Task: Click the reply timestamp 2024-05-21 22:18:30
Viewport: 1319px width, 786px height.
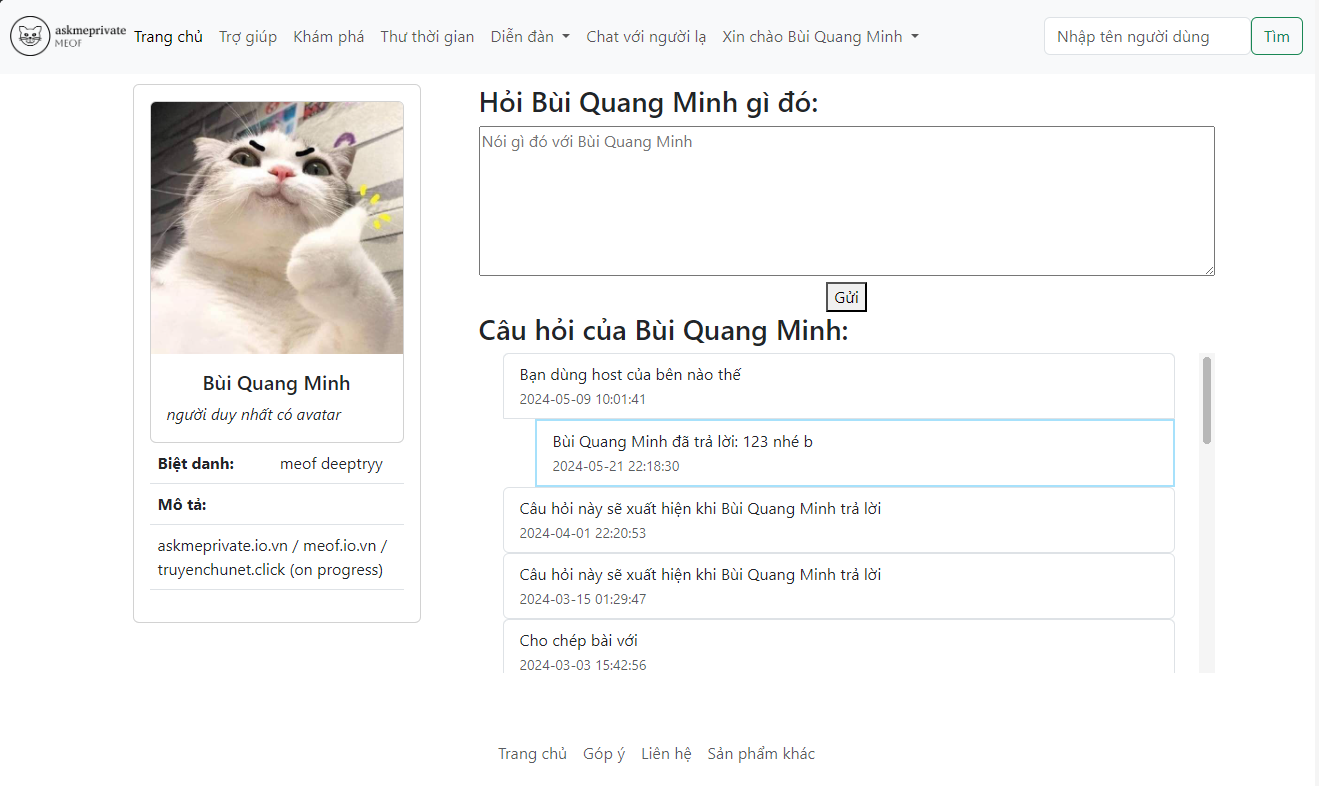Action: click(616, 466)
